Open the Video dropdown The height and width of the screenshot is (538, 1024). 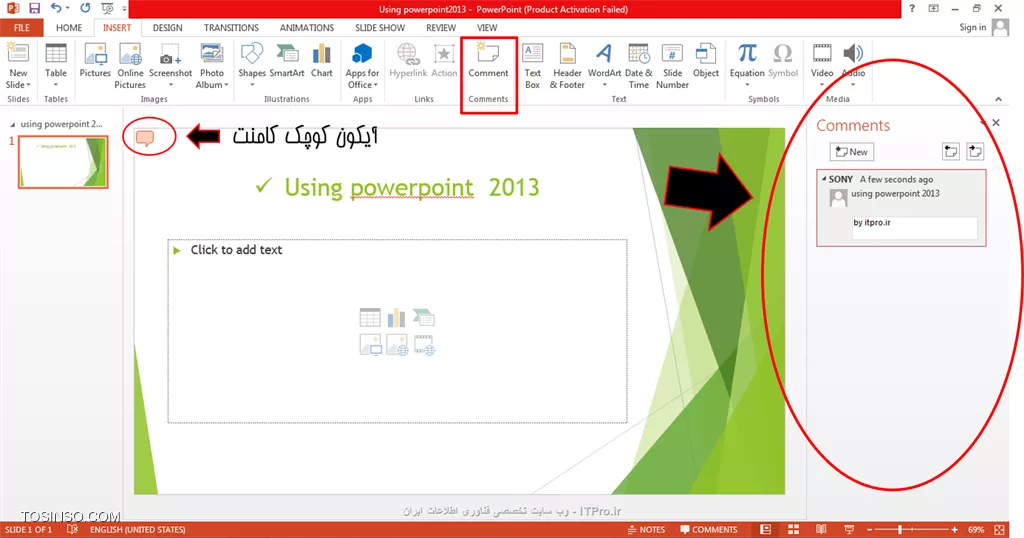[x=822, y=84]
